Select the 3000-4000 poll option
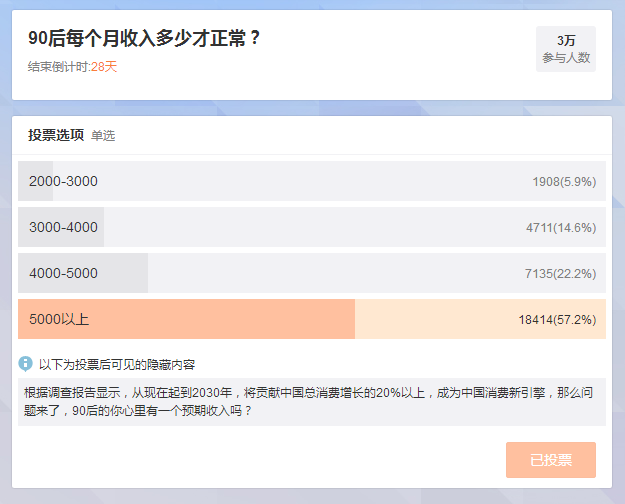625x504 pixels. click(312, 227)
